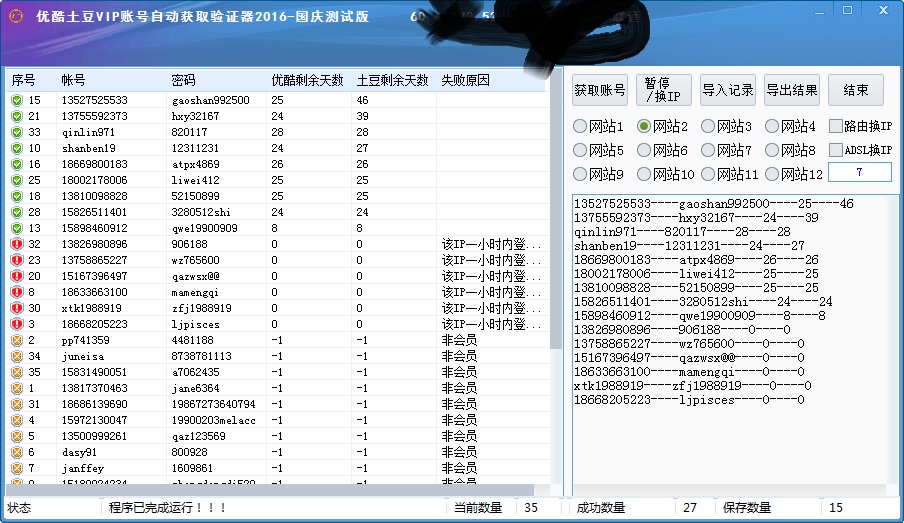Image resolution: width=904 pixels, height=523 pixels.
Task: Click the app logo icon in title bar
Action: pyautogui.click(x=16, y=16)
